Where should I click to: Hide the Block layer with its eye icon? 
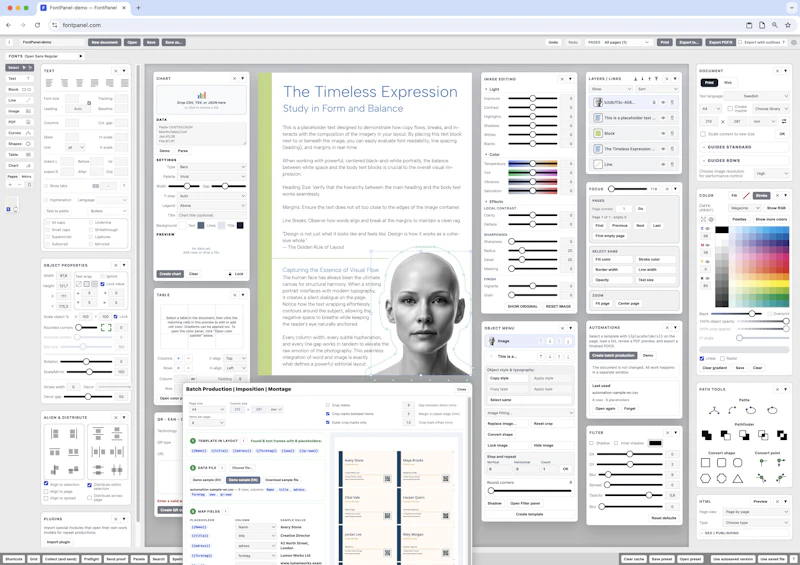[663, 133]
